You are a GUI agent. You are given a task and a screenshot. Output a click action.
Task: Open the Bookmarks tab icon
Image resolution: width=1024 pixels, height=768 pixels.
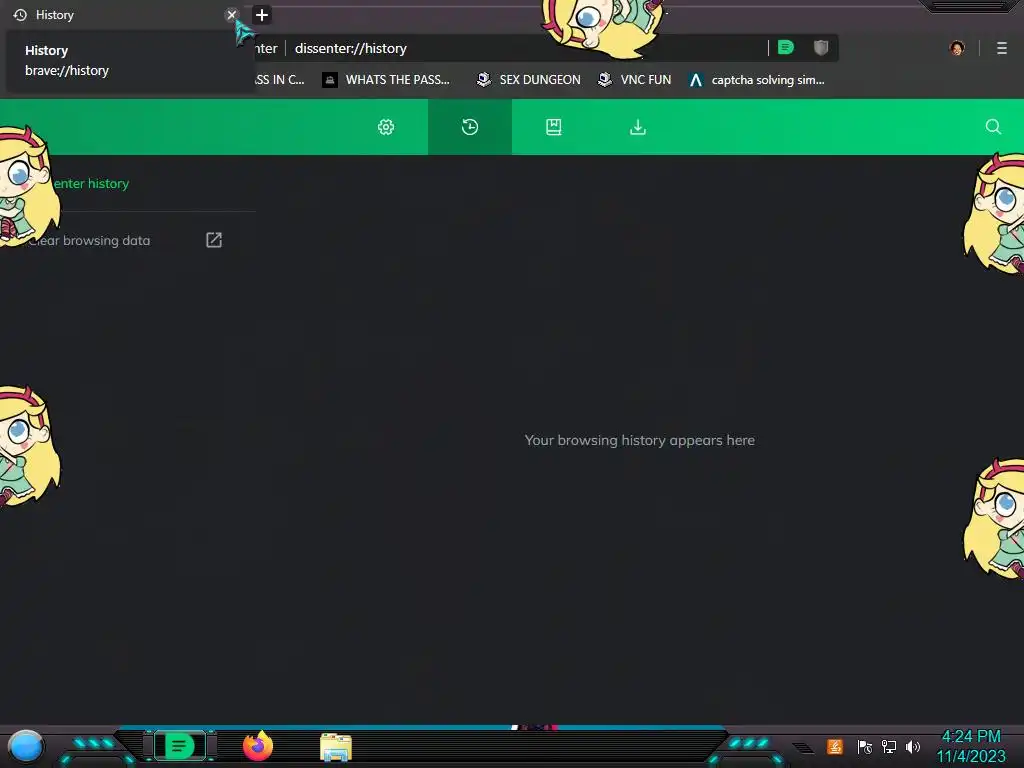click(x=554, y=127)
